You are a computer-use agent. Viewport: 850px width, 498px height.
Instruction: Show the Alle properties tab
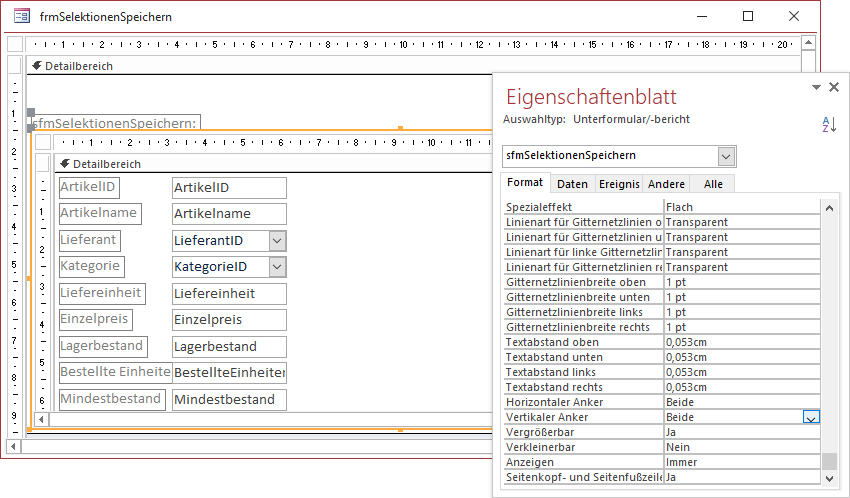(713, 184)
